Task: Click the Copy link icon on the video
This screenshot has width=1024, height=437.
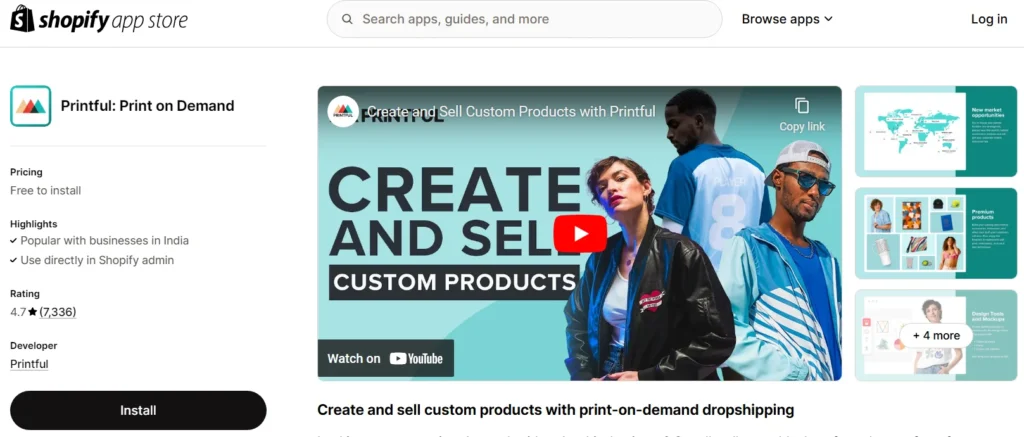Action: (802, 106)
